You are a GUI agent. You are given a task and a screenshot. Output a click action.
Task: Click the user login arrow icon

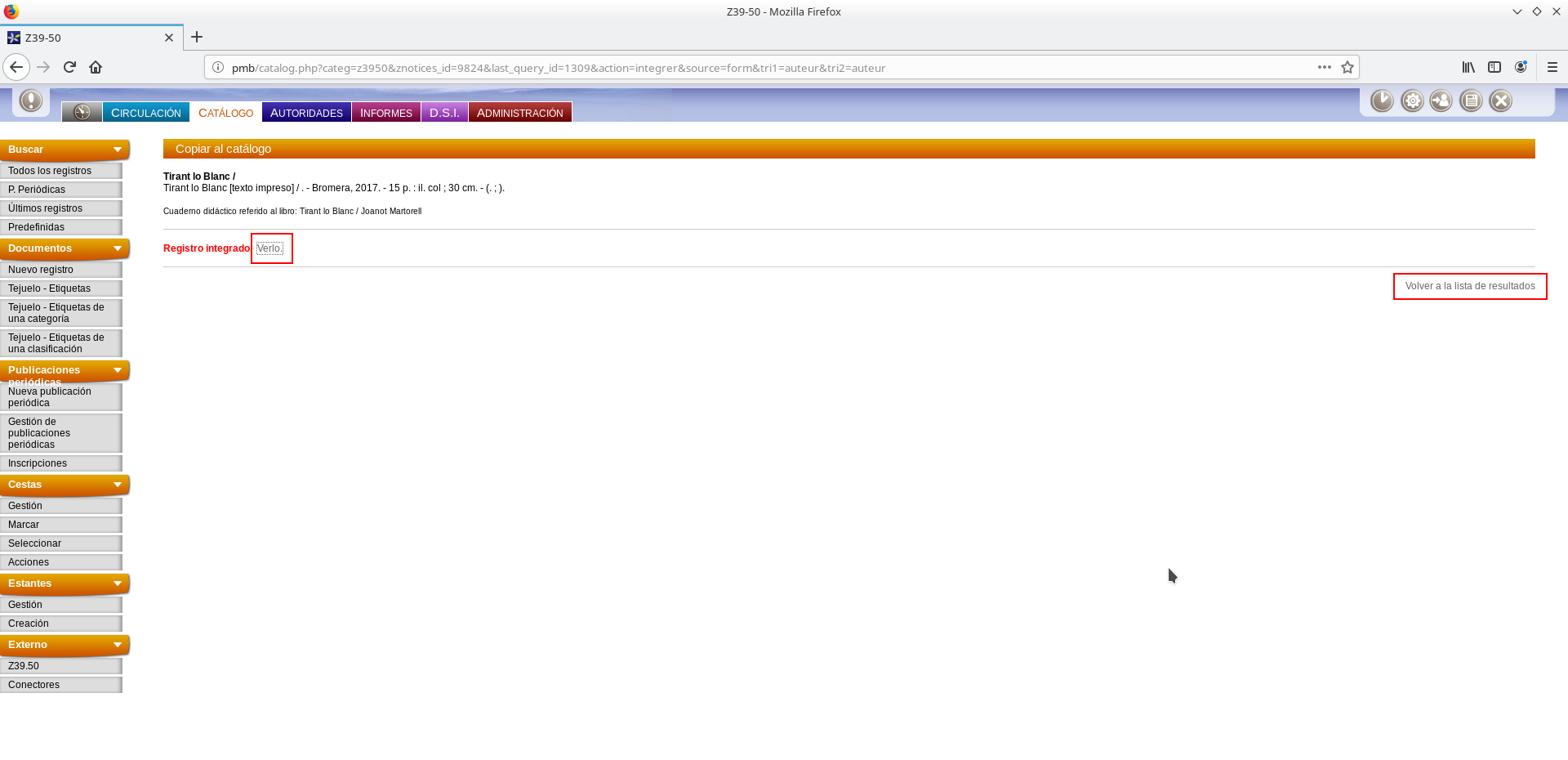pos(1441,101)
